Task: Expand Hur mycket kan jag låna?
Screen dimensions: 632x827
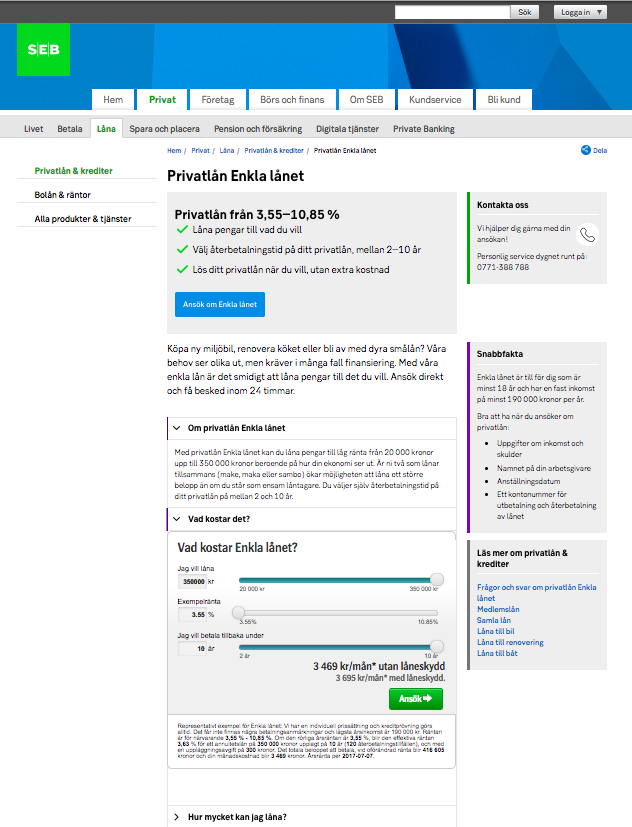Action: click(312, 816)
